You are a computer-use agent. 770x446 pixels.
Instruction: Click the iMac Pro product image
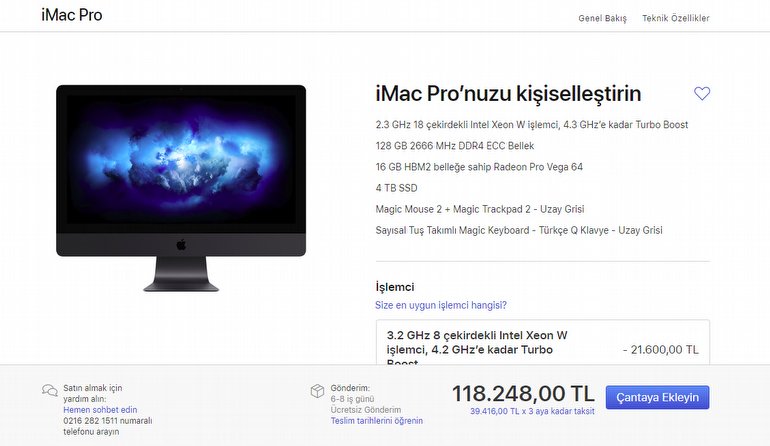181,188
